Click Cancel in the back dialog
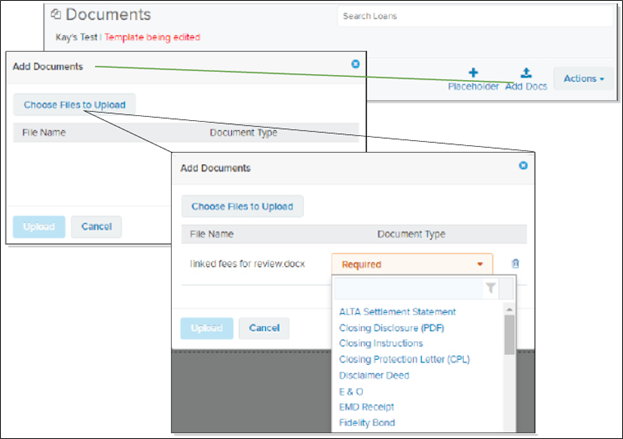Viewport: 623px width, 439px height. tap(97, 227)
